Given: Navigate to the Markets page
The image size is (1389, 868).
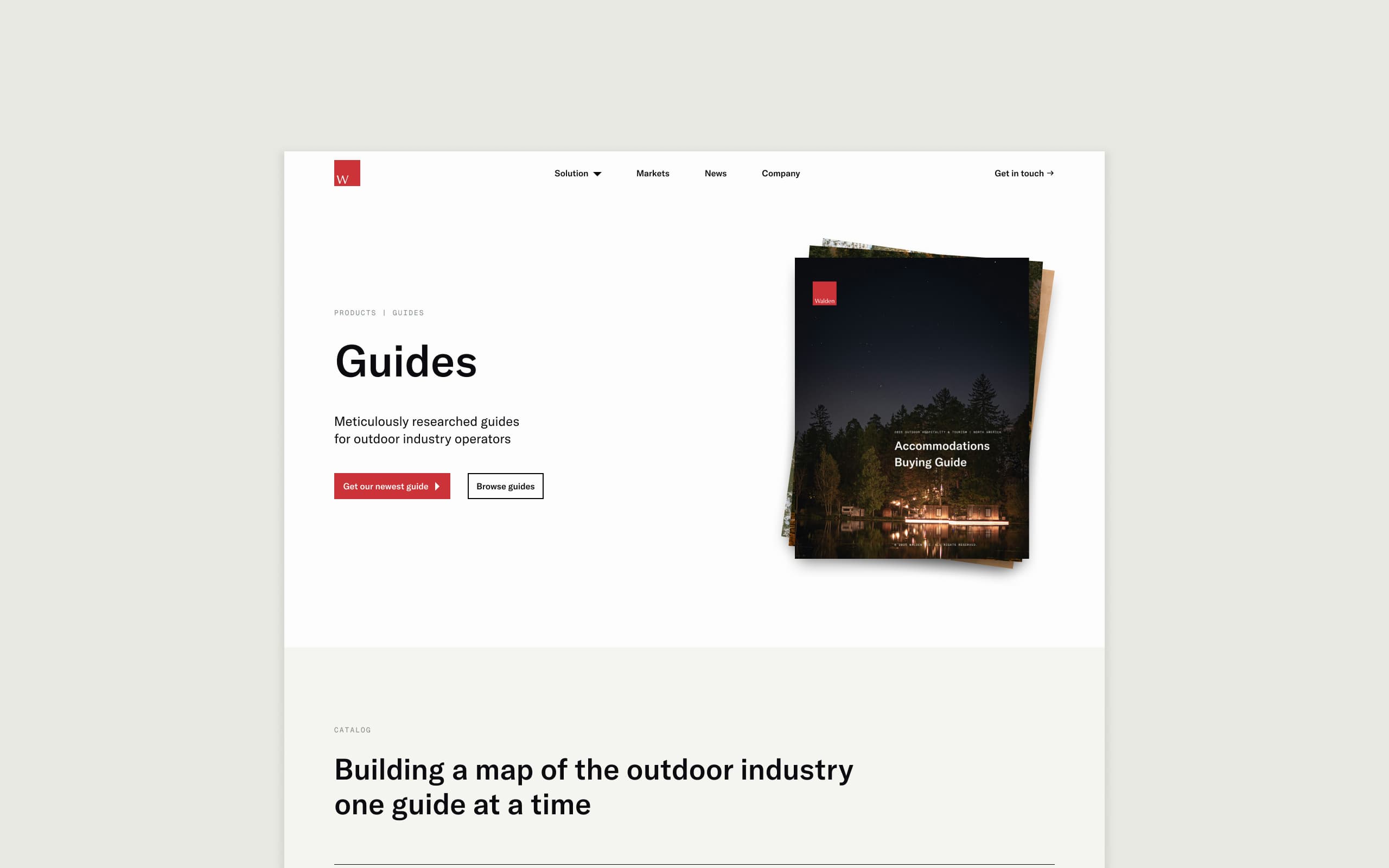Looking at the screenshot, I should [652, 173].
